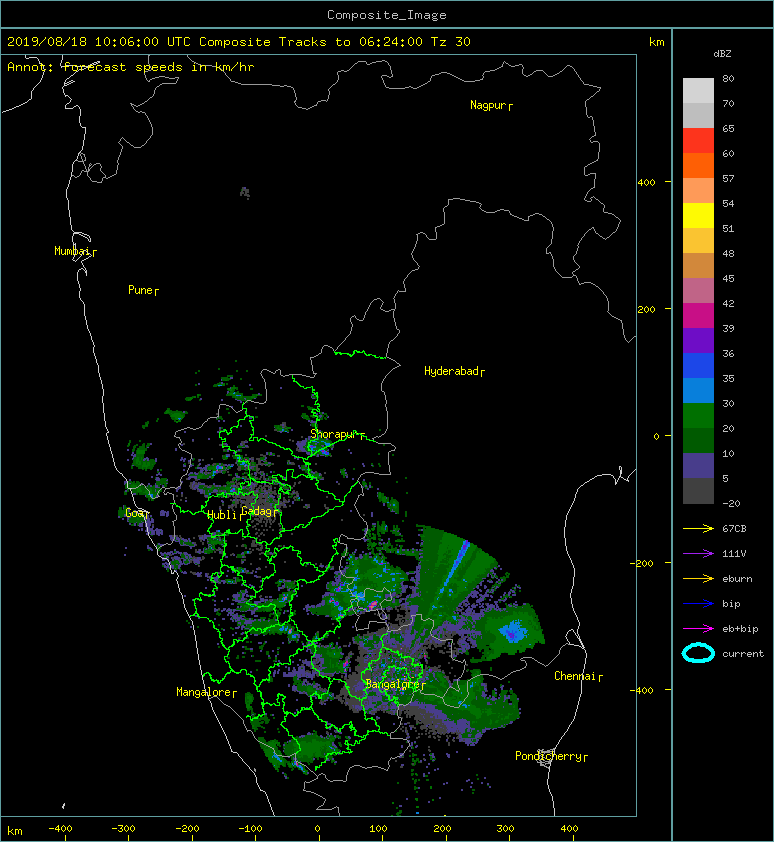Image resolution: width=774 pixels, height=842 pixels.
Task: Click the 0 tick on horizontal axis
Action: click(317, 829)
